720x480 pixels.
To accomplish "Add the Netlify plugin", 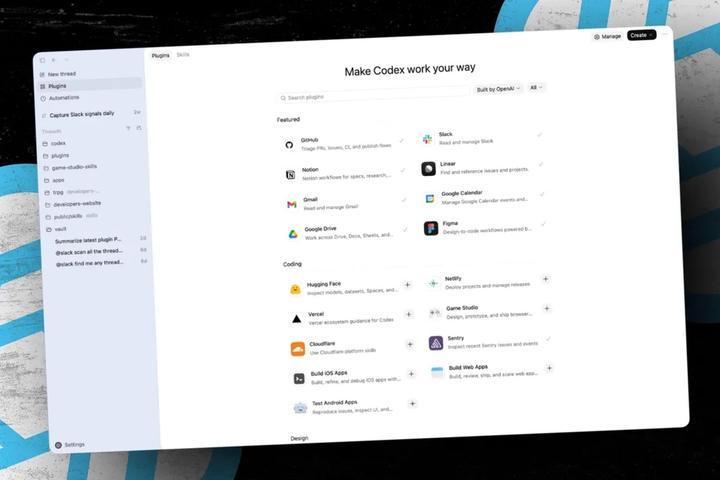I will [546, 279].
